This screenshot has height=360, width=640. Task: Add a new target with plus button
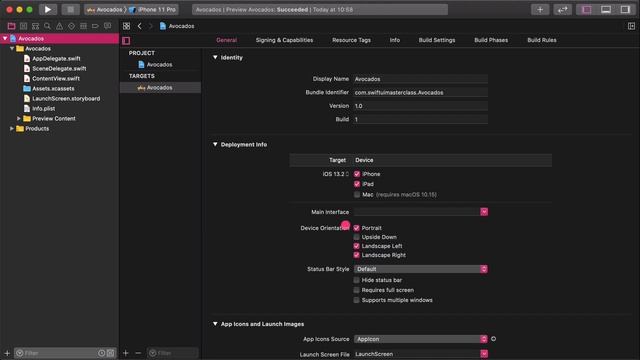point(126,353)
